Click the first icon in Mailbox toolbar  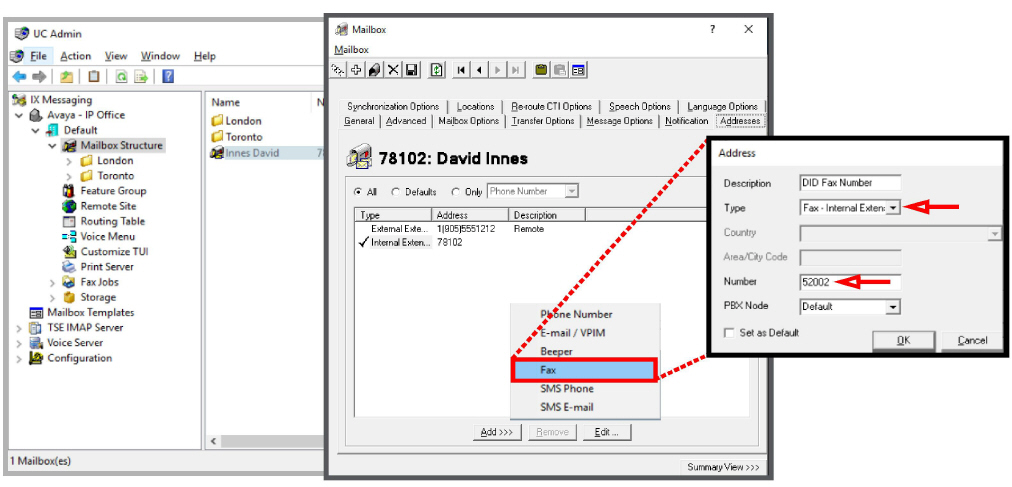(x=338, y=70)
